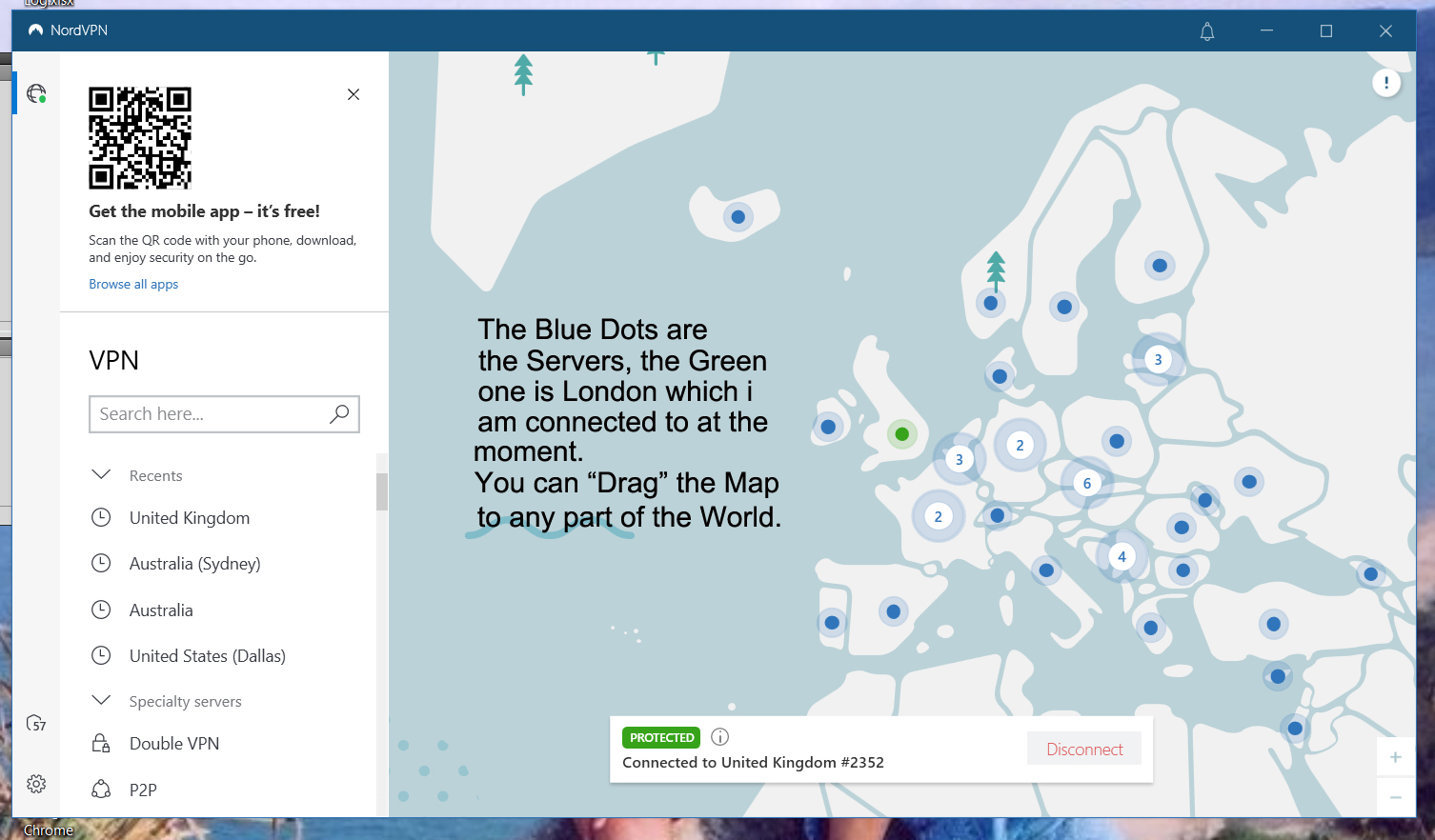Click the Disconnect button
This screenshot has width=1435, height=840.
point(1084,750)
